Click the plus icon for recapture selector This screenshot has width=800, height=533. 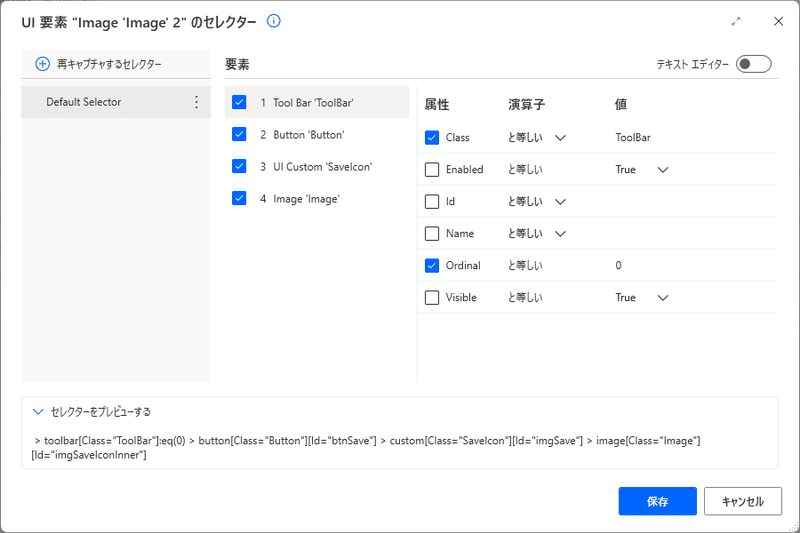click(42, 64)
